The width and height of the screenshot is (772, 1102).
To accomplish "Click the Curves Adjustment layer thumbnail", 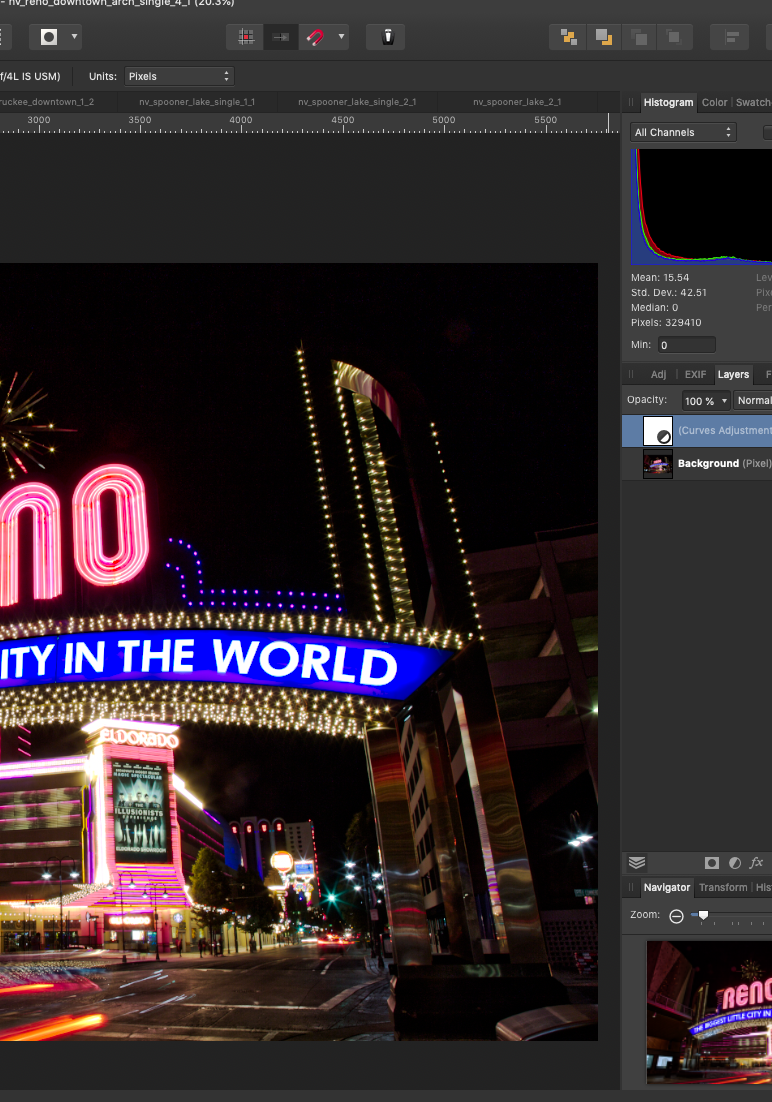I will pyautogui.click(x=658, y=431).
